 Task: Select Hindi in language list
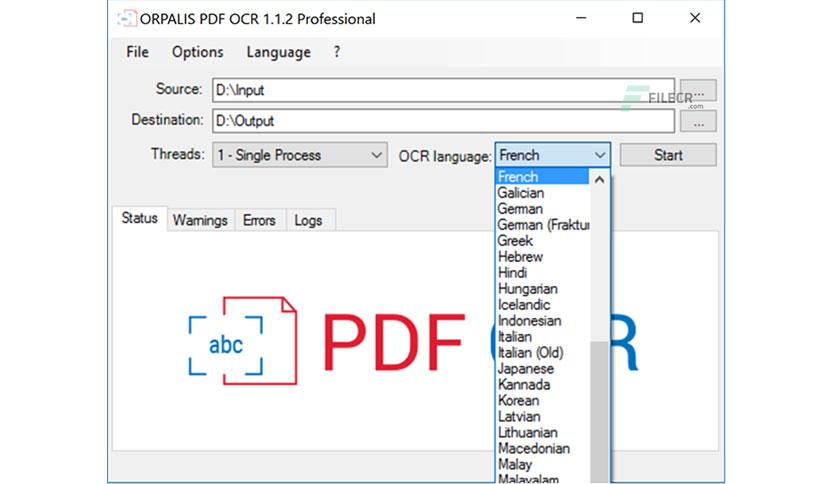(x=542, y=272)
